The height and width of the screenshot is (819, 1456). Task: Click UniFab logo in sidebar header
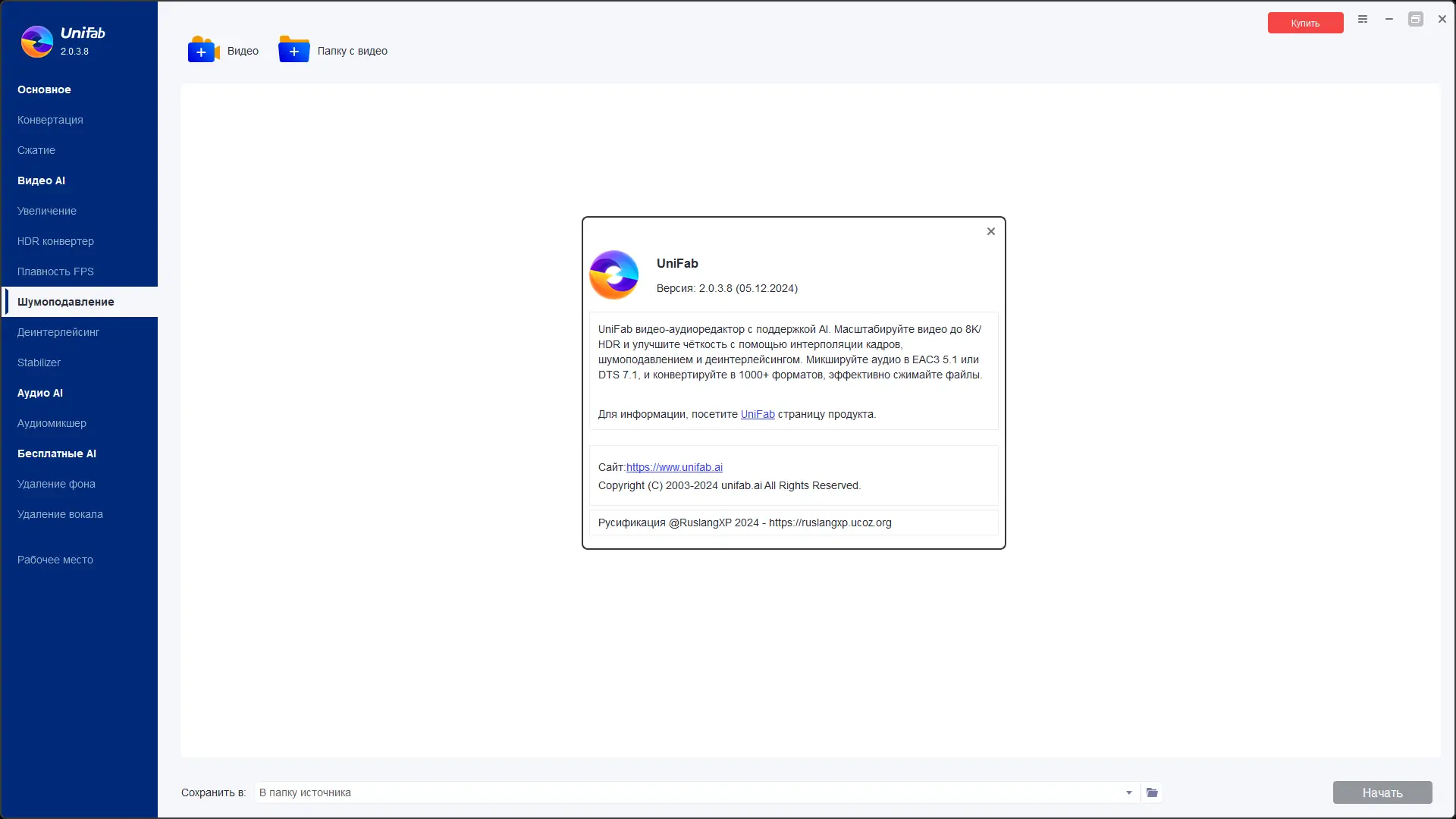click(x=37, y=42)
